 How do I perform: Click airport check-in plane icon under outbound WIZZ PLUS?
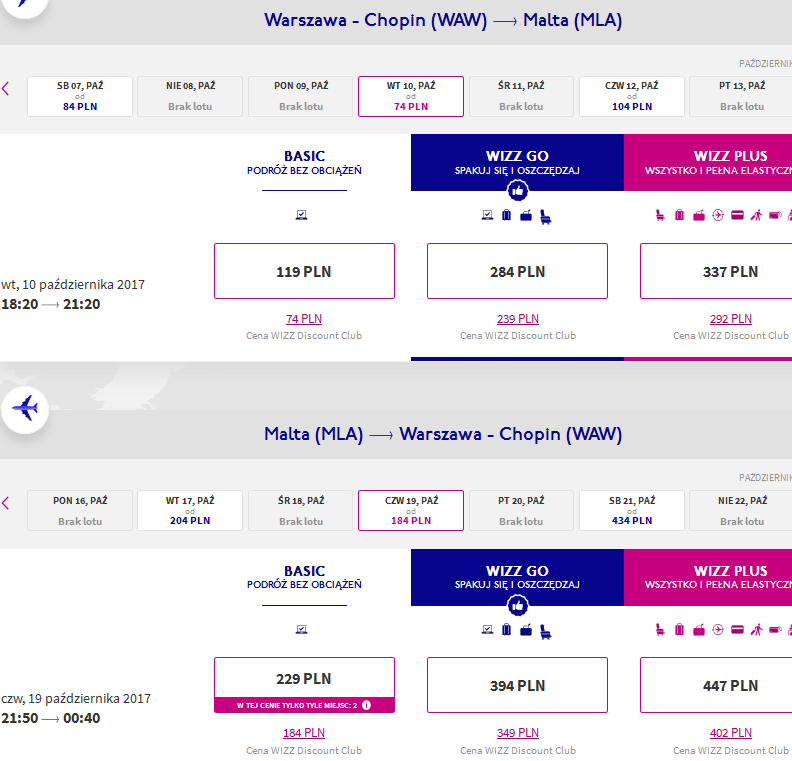pyautogui.click(x=718, y=216)
